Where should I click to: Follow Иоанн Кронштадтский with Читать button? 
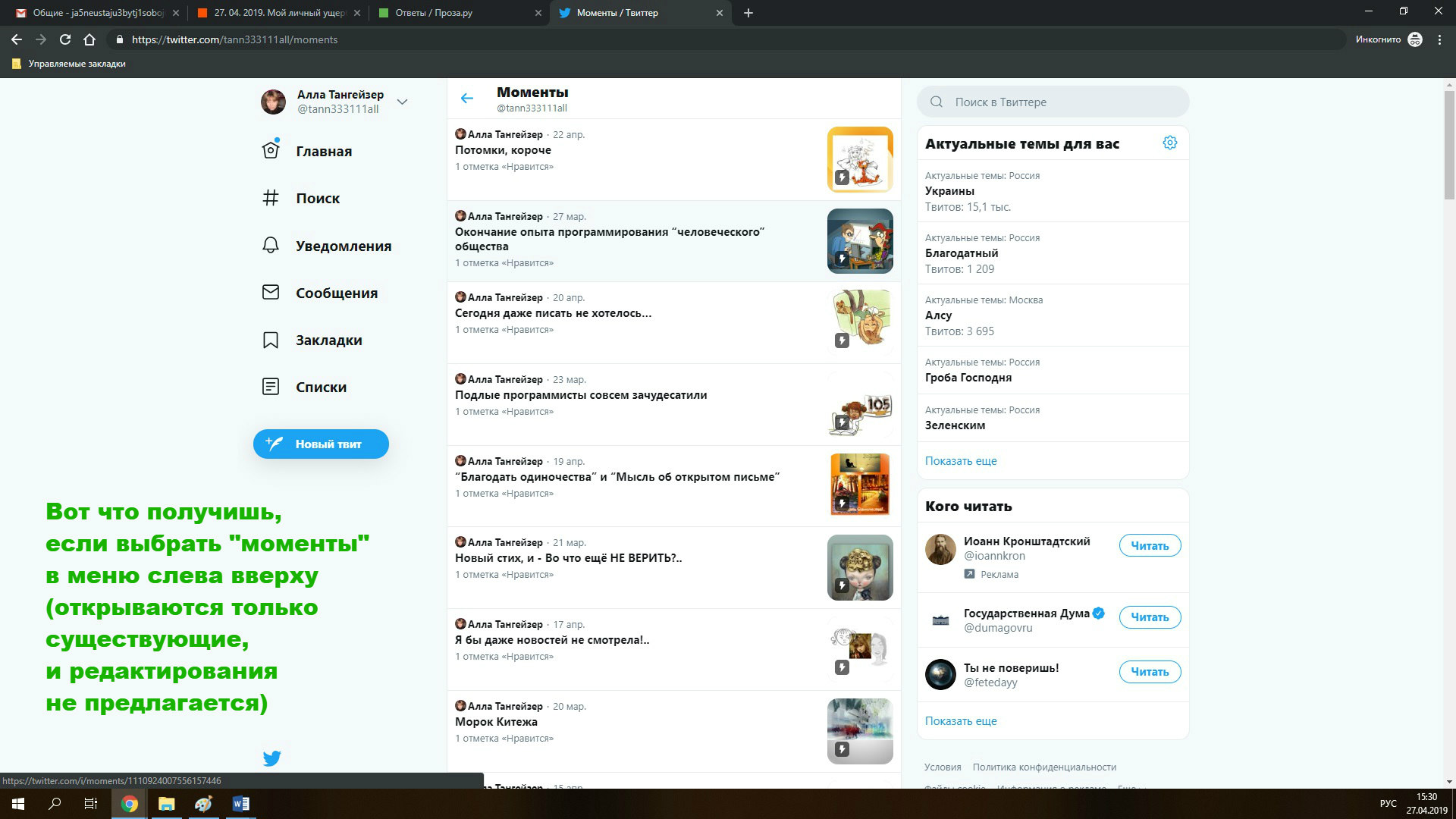click(x=1150, y=545)
